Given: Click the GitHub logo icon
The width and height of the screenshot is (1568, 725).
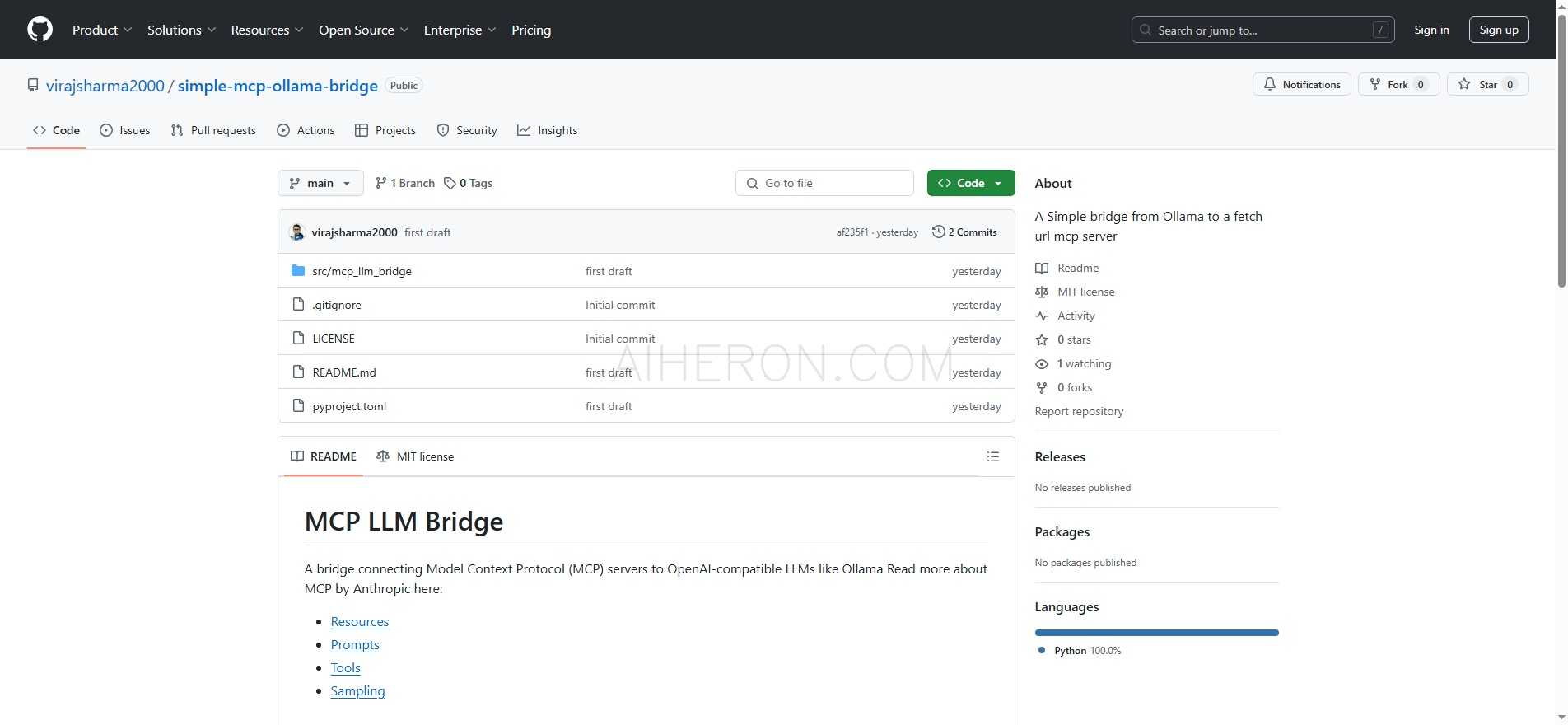Looking at the screenshot, I should (x=40, y=30).
